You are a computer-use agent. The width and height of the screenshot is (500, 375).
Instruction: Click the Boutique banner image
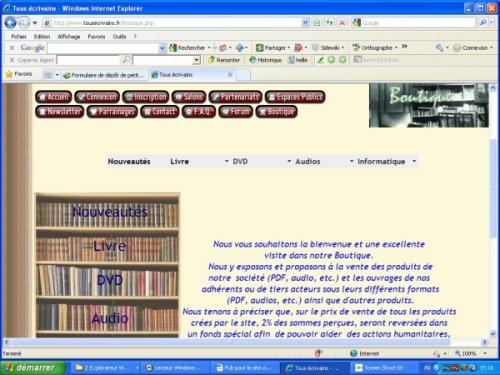click(429, 105)
